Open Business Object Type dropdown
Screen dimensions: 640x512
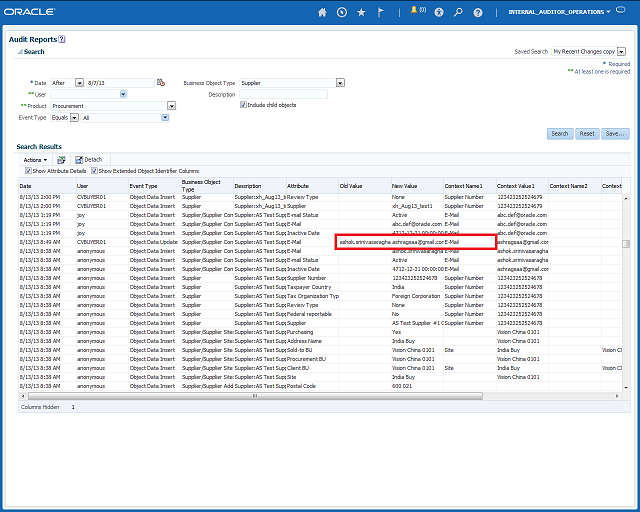click(340, 83)
